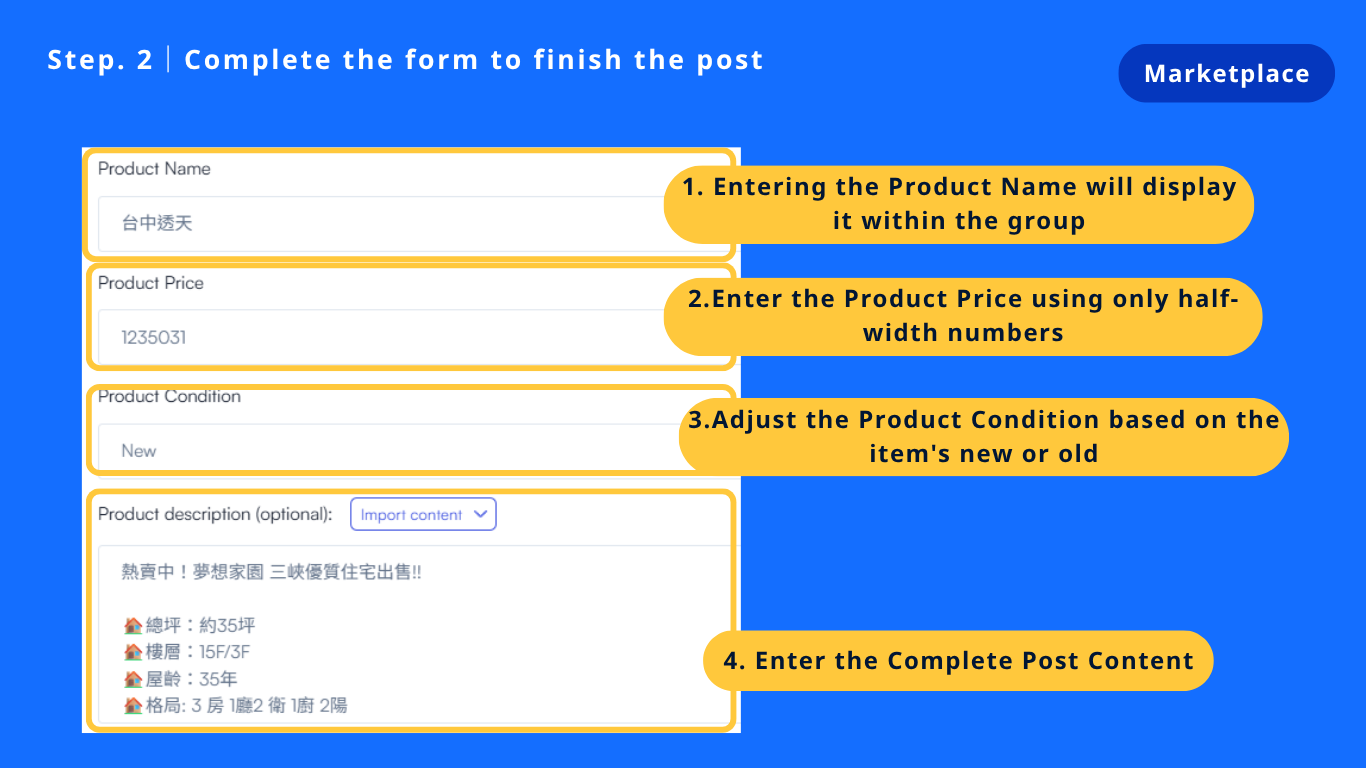Click the Product description (optional) label
1366x768 pixels.
[x=215, y=514]
